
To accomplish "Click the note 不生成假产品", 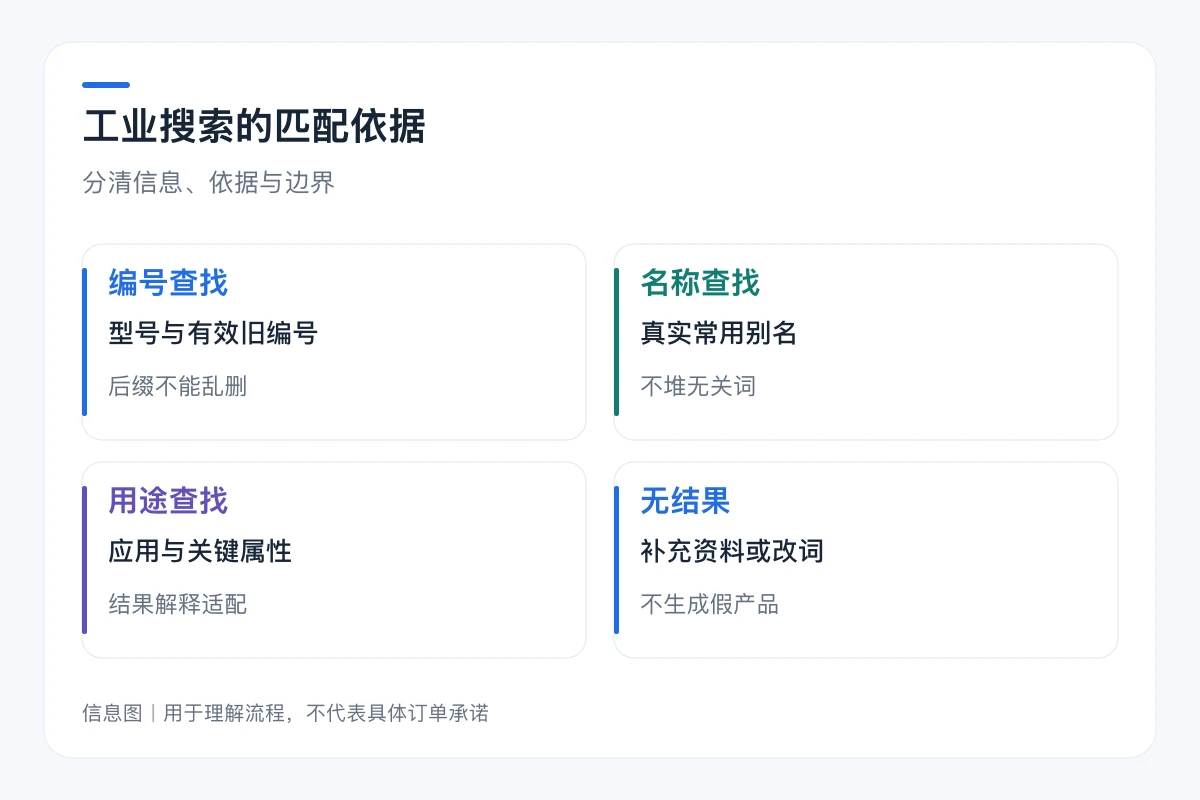I will click(x=710, y=604).
